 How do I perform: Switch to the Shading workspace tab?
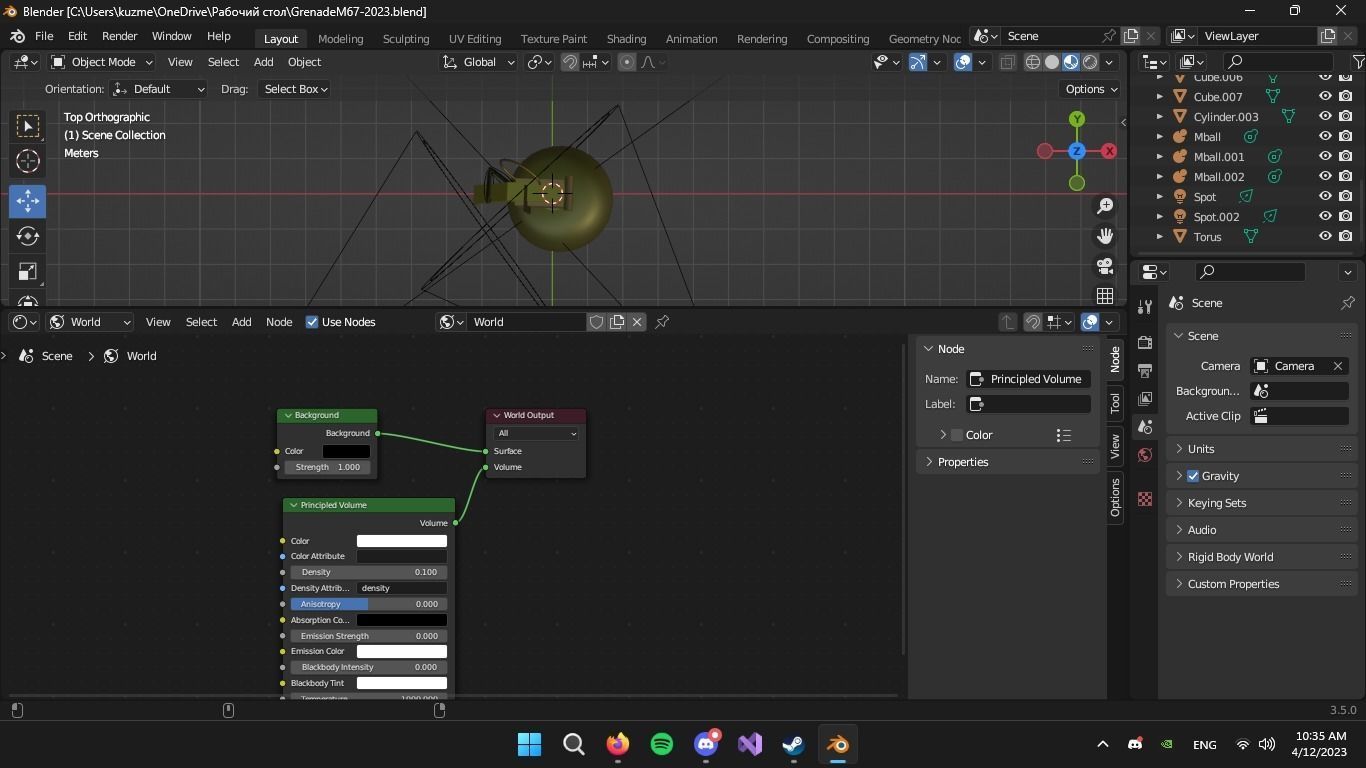pyautogui.click(x=626, y=38)
